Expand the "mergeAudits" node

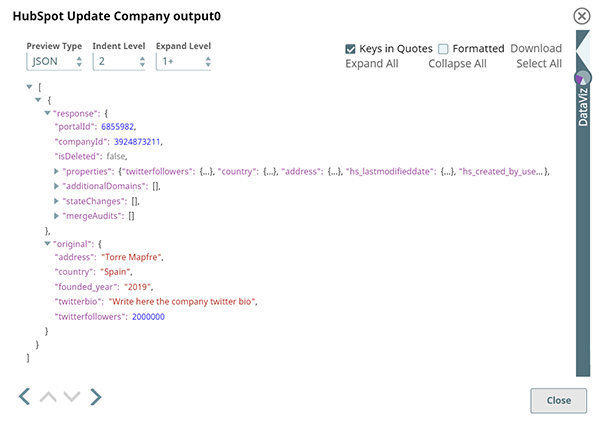tap(56, 216)
